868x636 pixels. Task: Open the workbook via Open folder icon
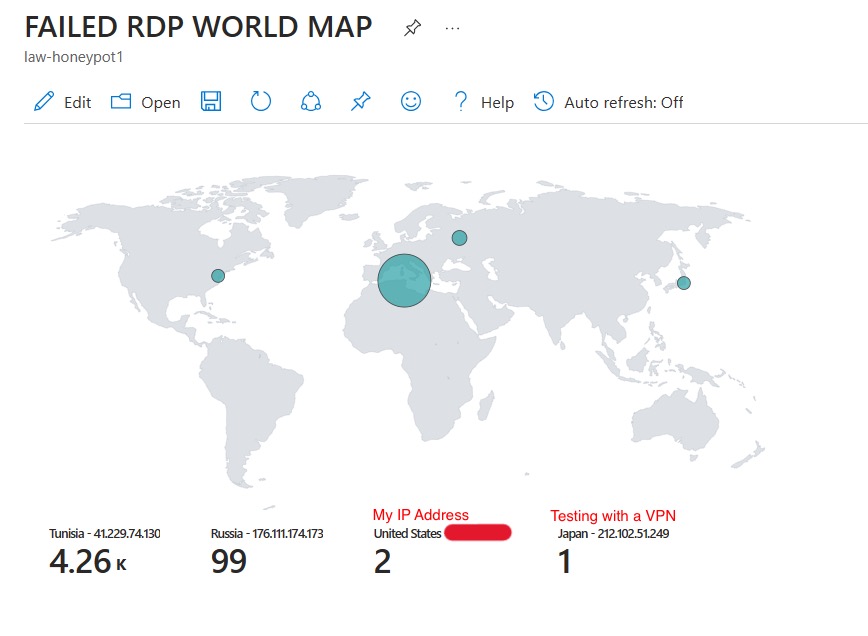pos(121,102)
